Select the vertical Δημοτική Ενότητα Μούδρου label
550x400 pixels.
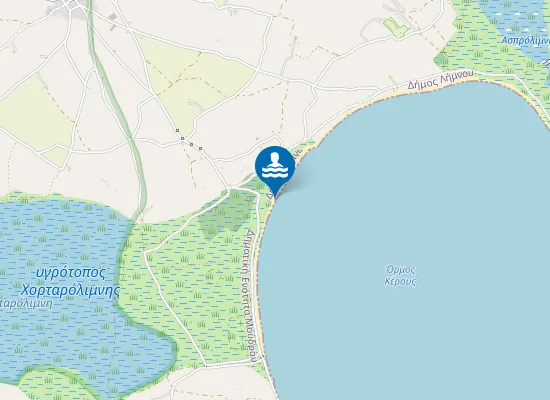[250, 295]
